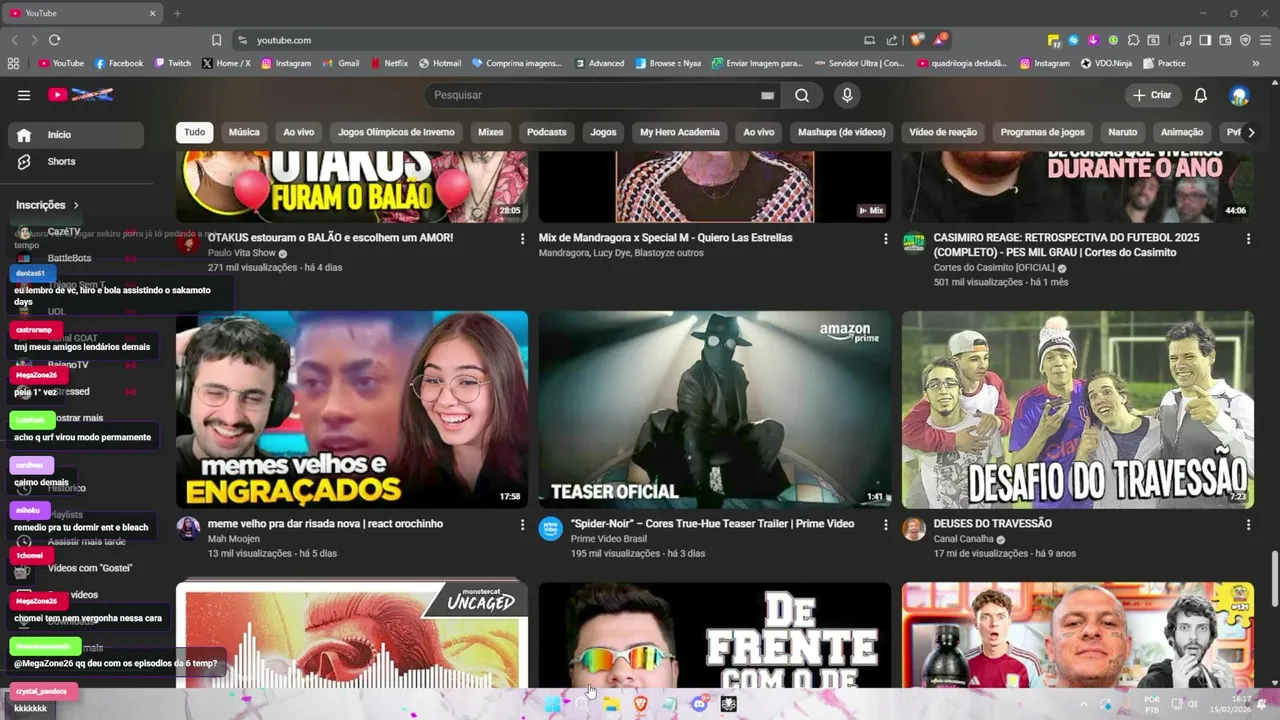Open the Criar create dropdown
The width and height of the screenshot is (1280, 720).
coord(1152,95)
